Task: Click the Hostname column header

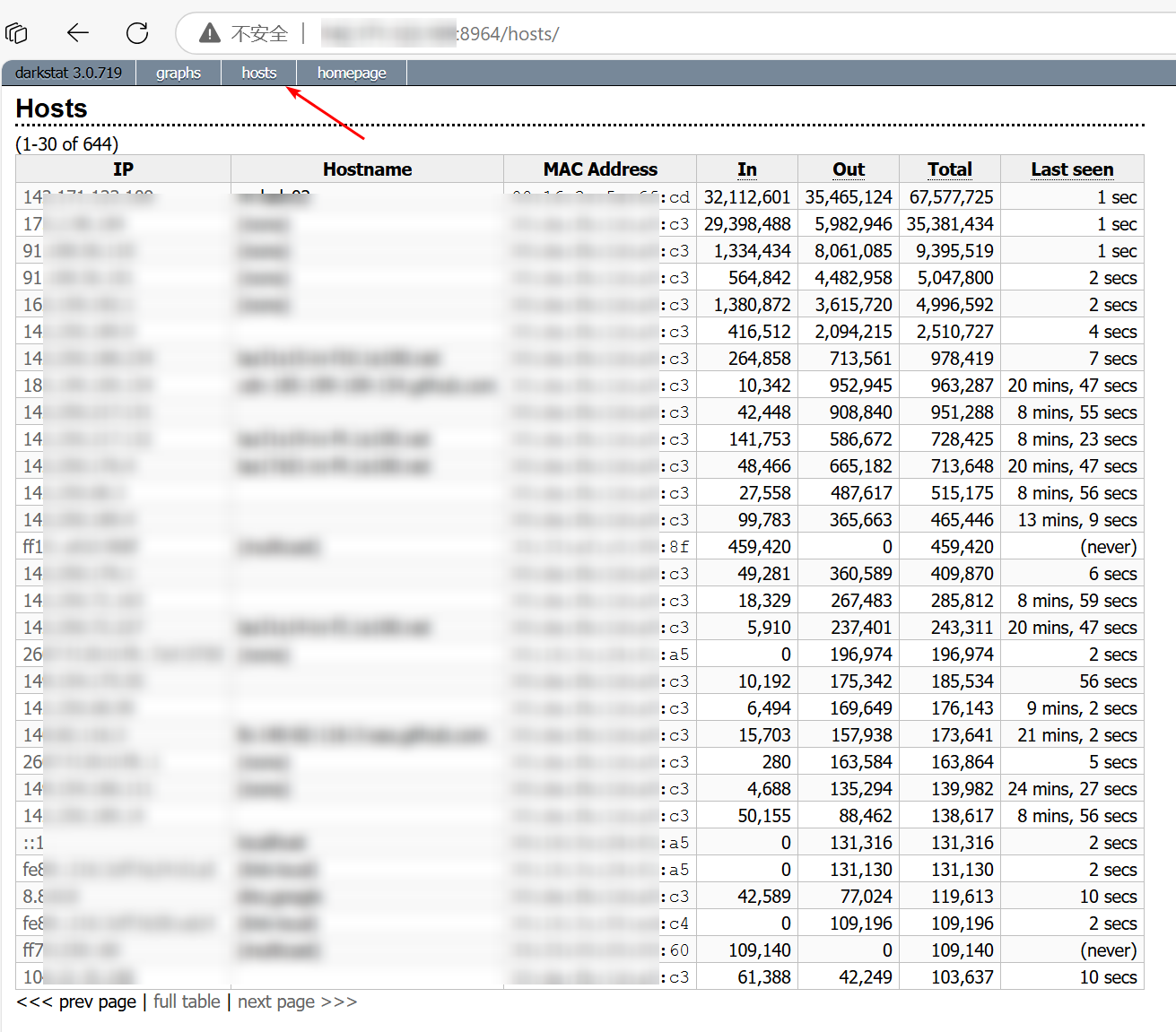Action: 367,169
